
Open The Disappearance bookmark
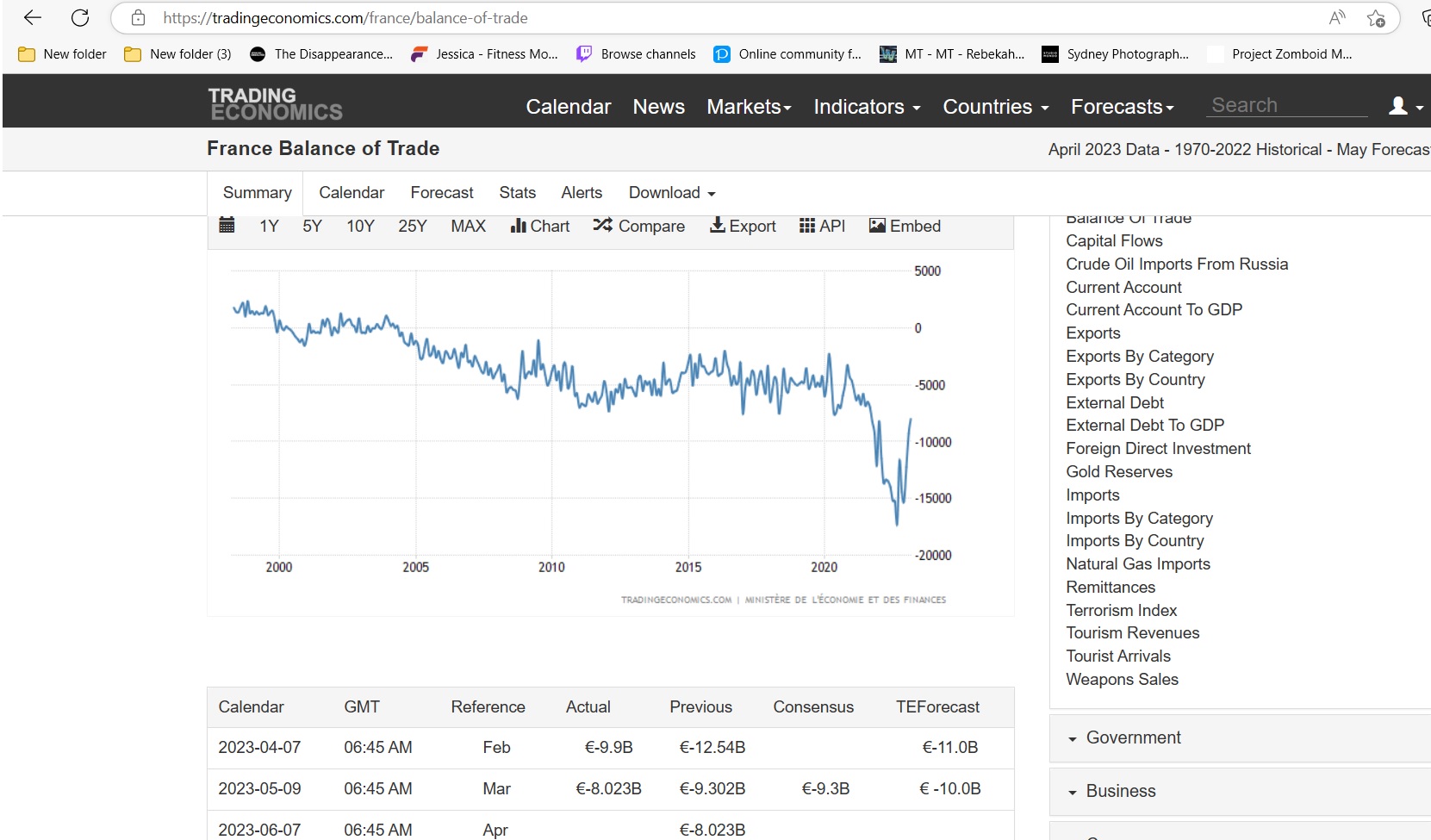coord(321,53)
